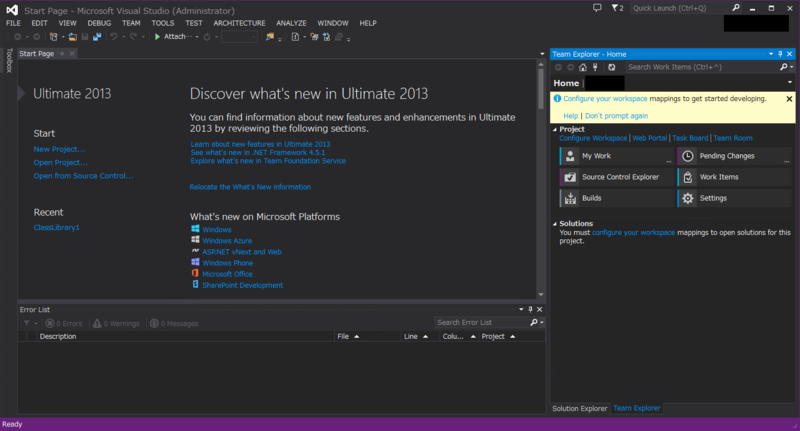Click Open from Source Control... link

(83, 176)
